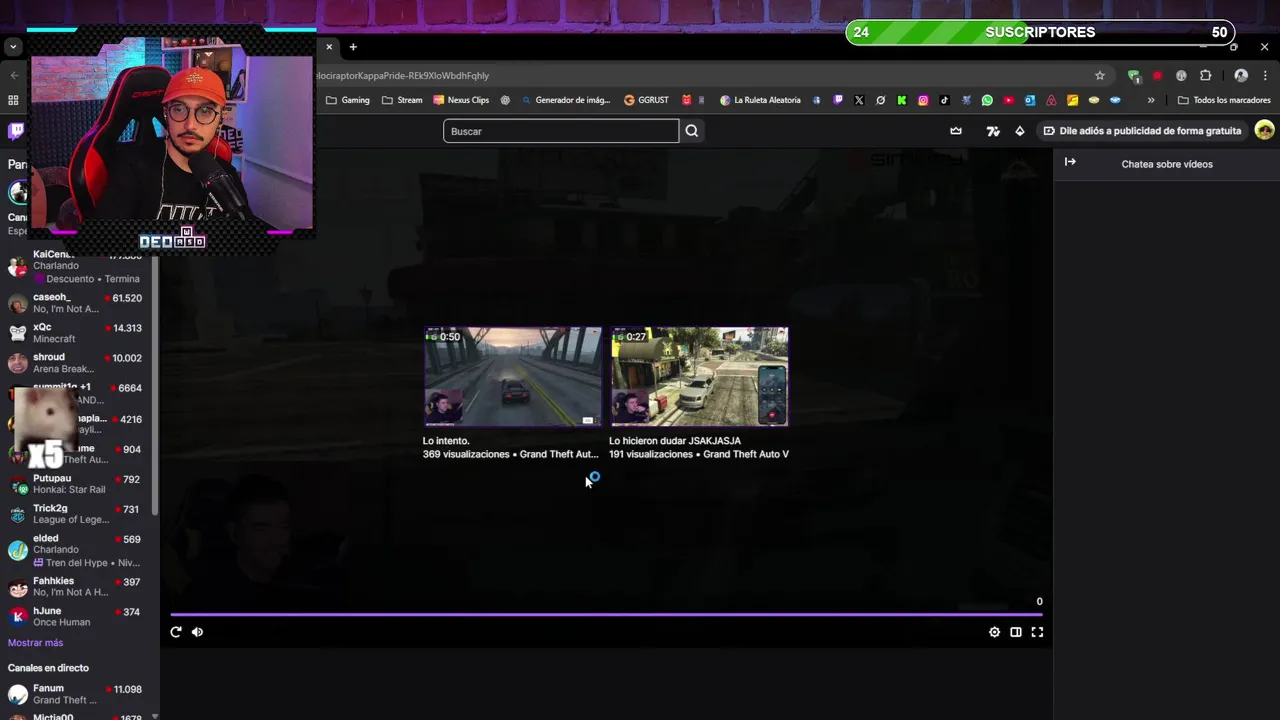Open the Twitch bookmark icon
1280x720 pixels.
[838, 100]
